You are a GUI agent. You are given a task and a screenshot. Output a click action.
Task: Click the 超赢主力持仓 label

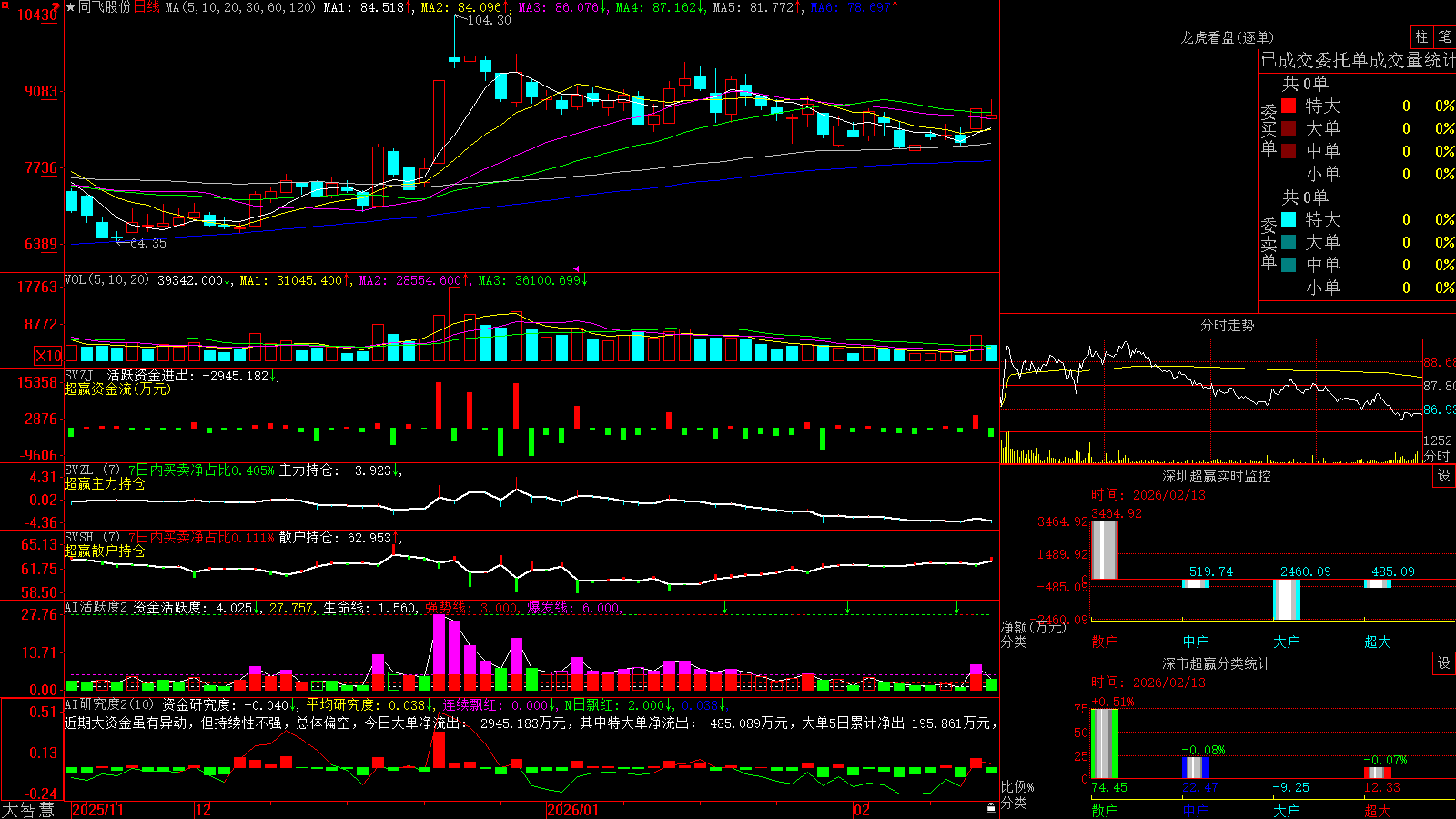105,484
